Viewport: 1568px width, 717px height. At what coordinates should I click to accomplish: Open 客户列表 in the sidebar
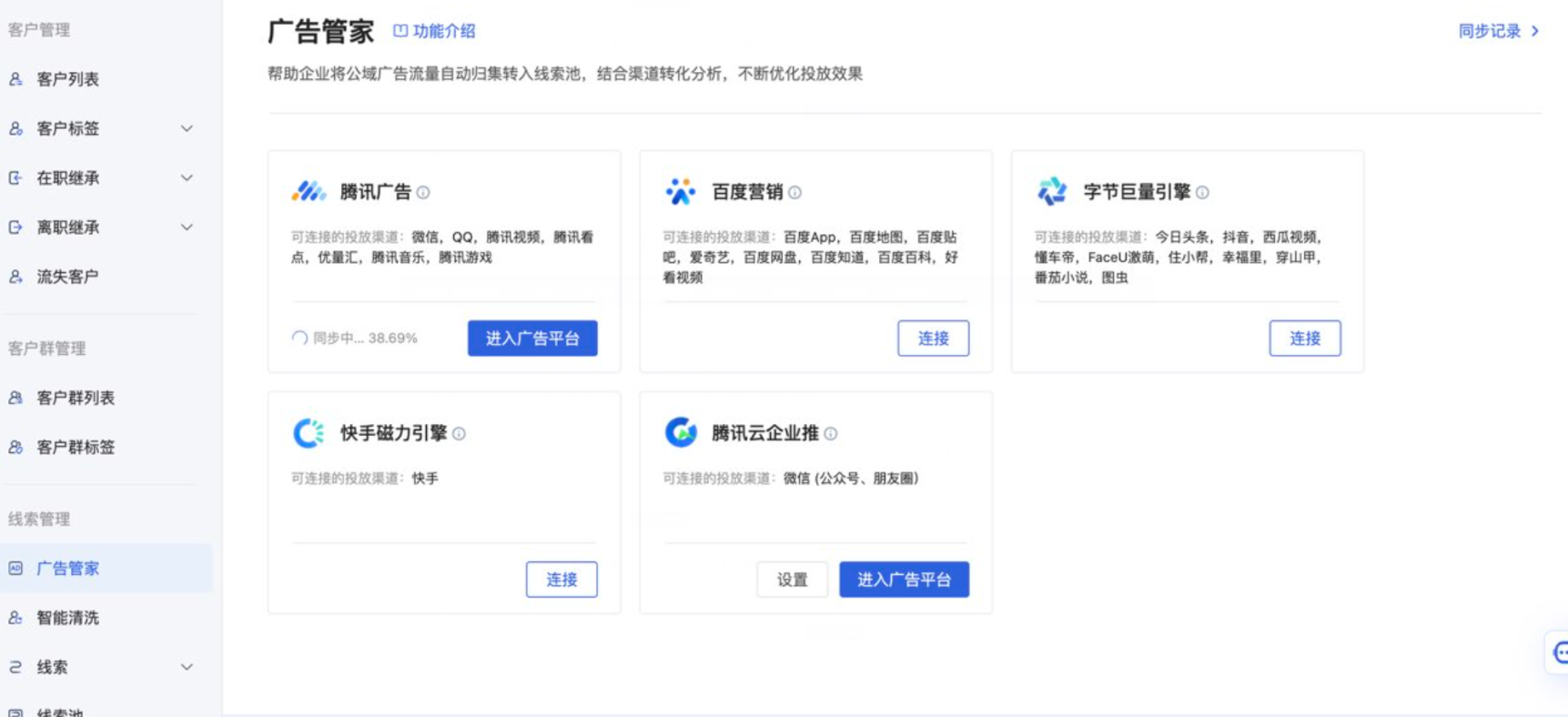106,79
